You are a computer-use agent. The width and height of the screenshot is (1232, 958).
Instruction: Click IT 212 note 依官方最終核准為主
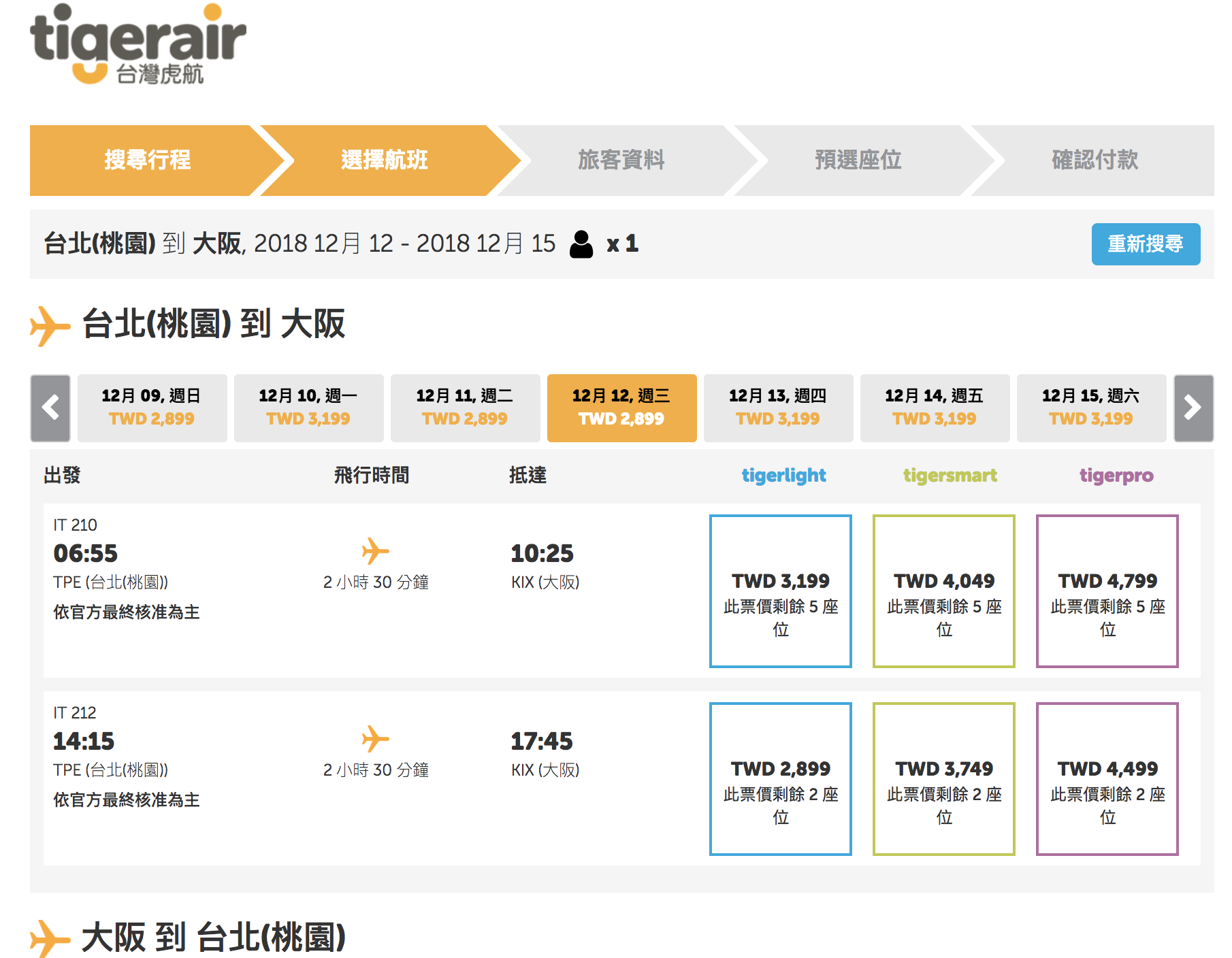127,800
